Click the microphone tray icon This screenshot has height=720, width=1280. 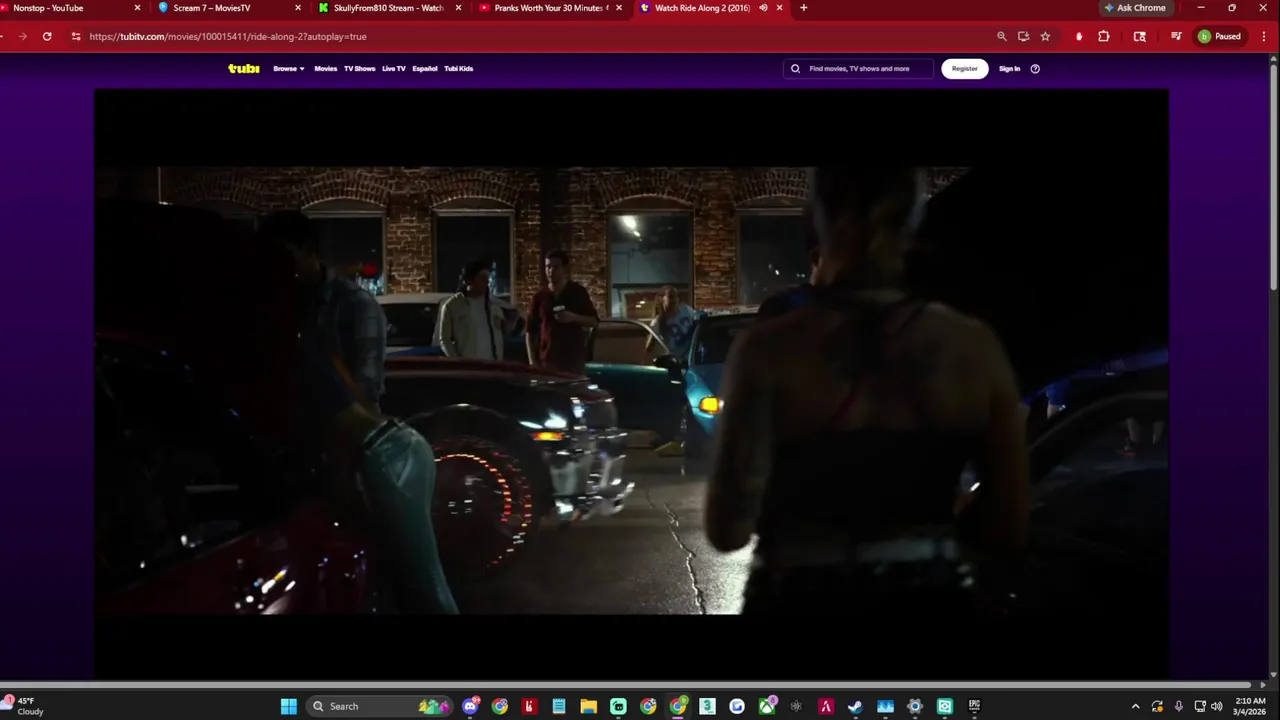[1179, 706]
